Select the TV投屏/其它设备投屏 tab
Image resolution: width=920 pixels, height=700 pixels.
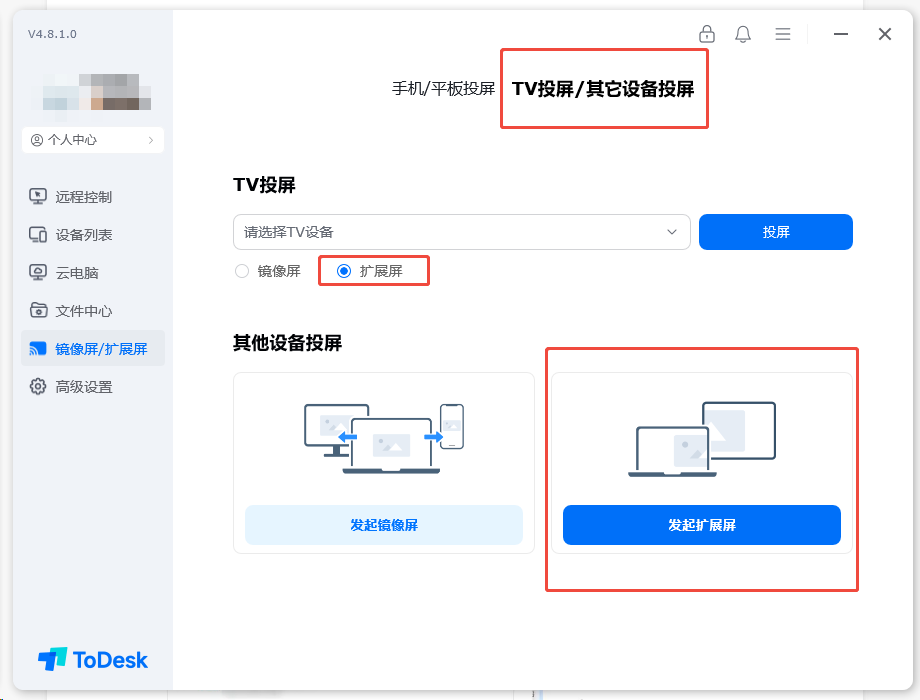point(603,88)
